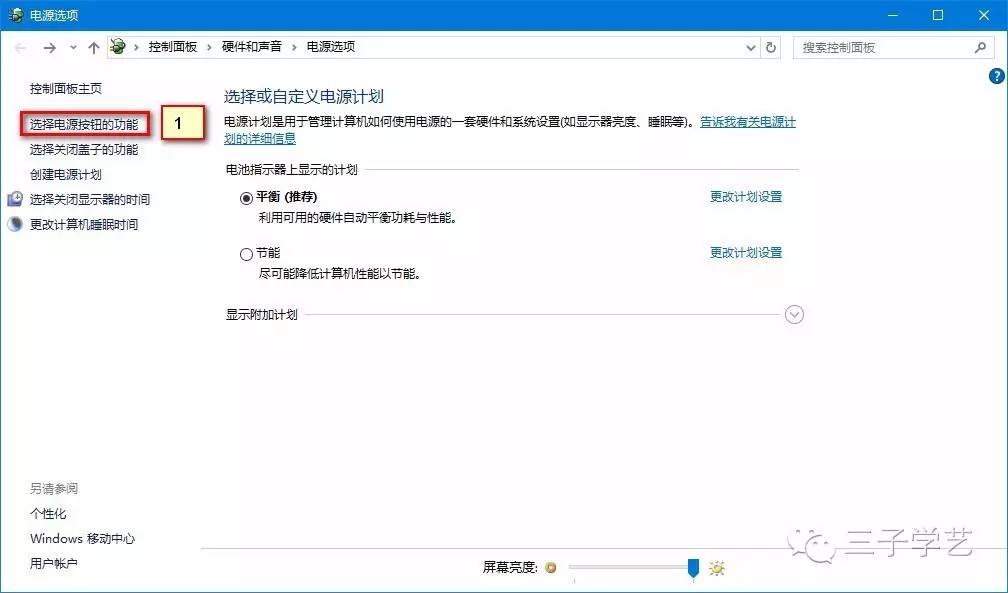Click the search magnifier icon
Image resolution: width=1008 pixels, height=593 pixels.
click(981, 46)
